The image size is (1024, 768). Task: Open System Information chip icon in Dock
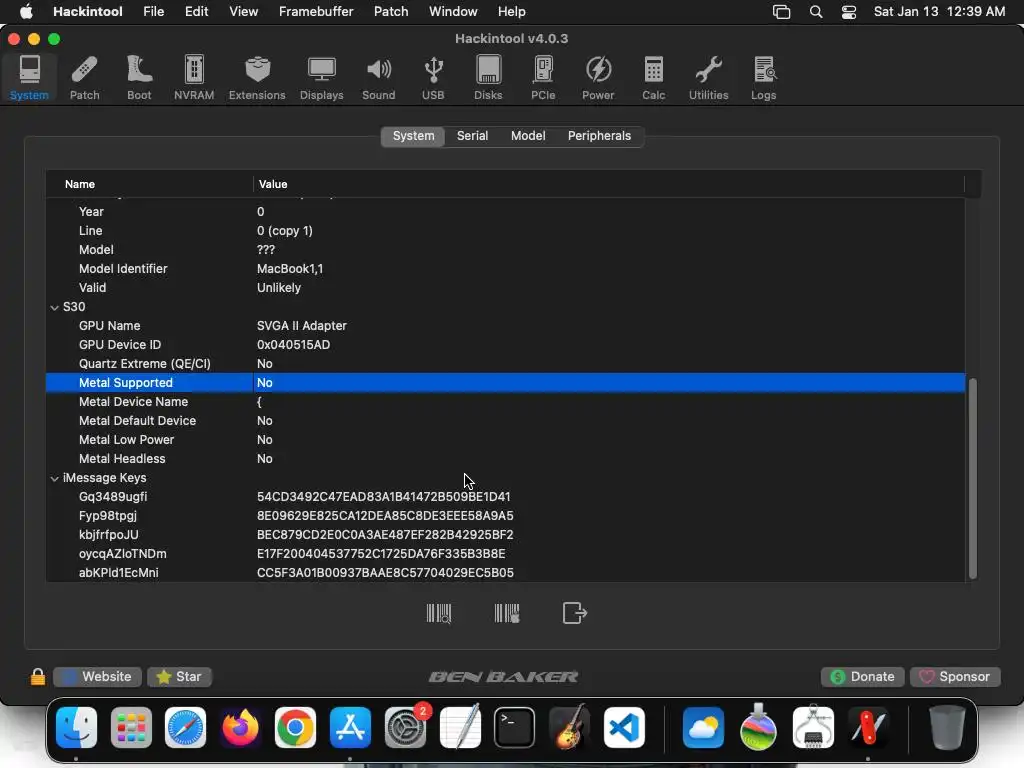(813, 728)
